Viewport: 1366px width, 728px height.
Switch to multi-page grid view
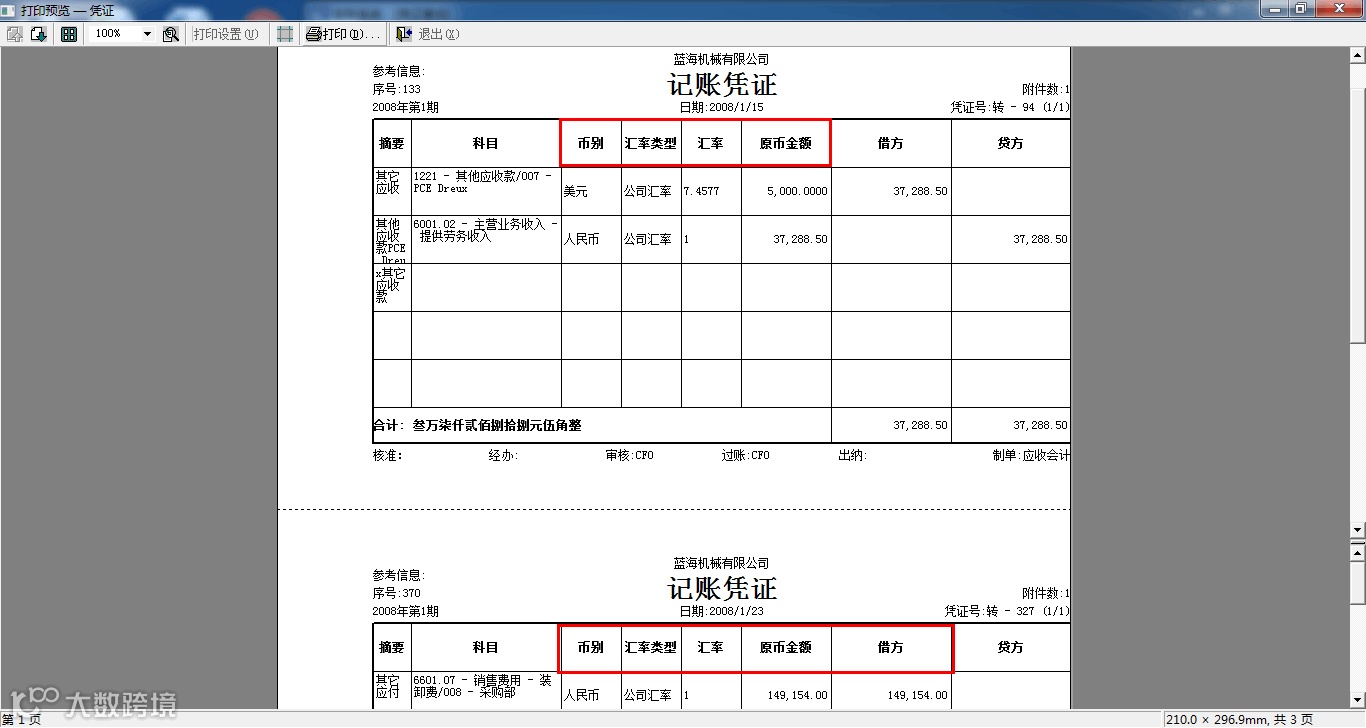tap(69, 34)
